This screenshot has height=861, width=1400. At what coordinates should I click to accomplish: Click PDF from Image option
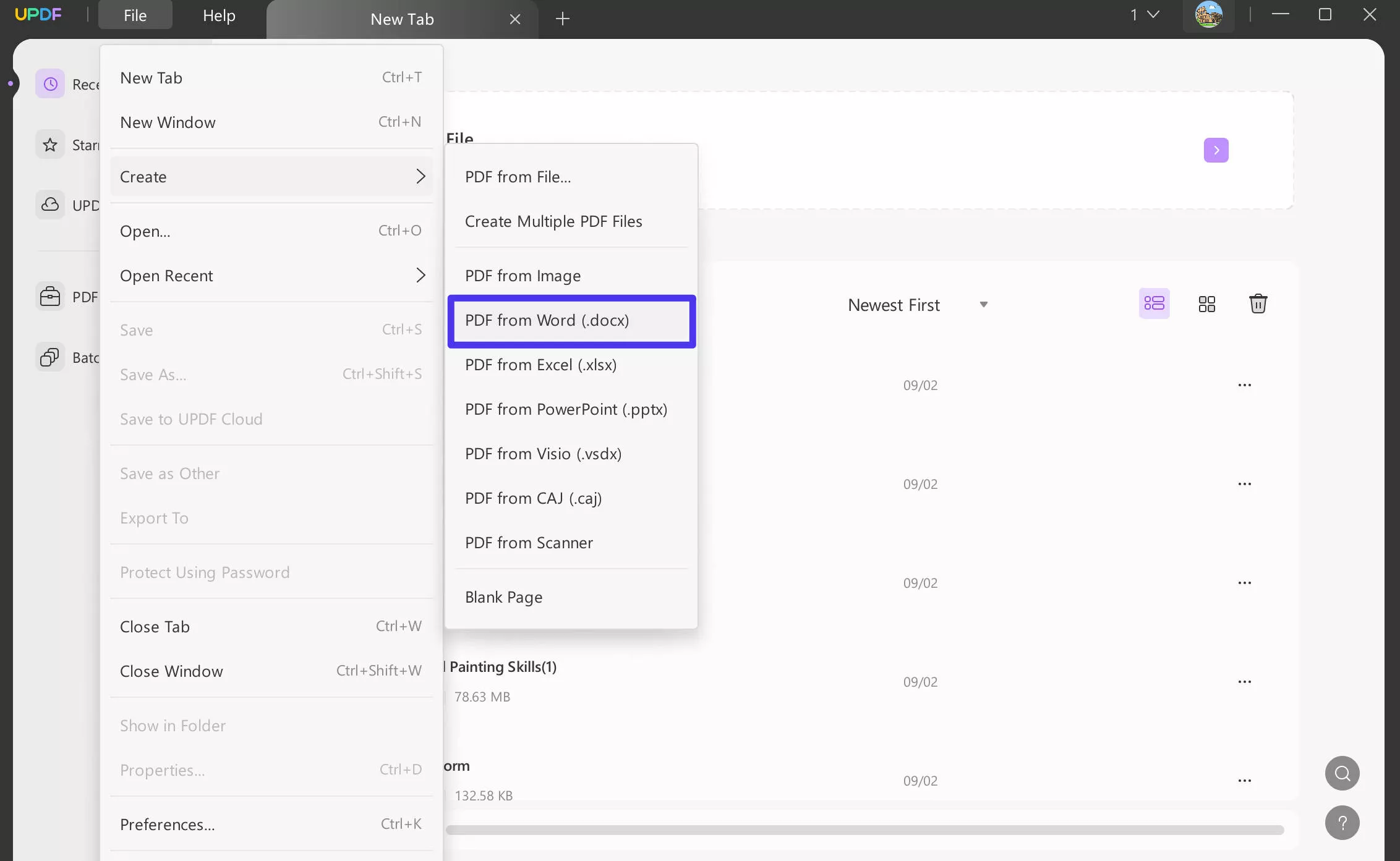coord(523,275)
